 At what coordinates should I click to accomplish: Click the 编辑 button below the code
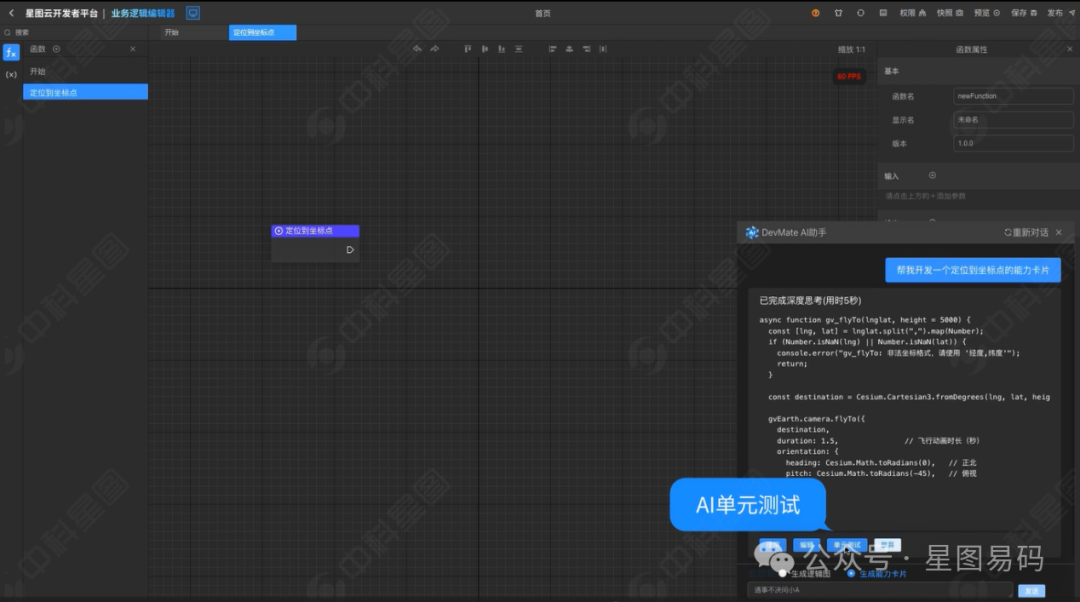coord(807,545)
